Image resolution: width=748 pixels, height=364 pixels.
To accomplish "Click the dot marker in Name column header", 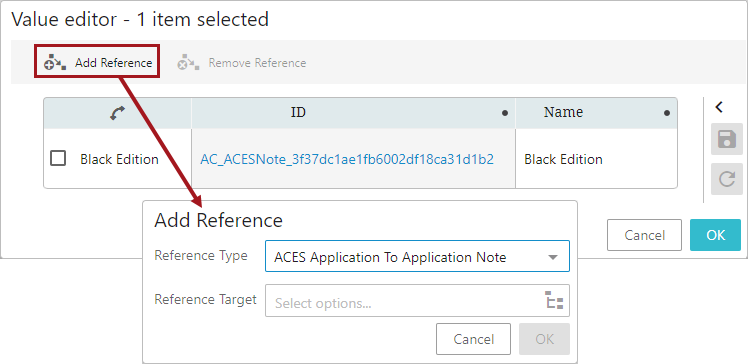I will click(667, 113).
